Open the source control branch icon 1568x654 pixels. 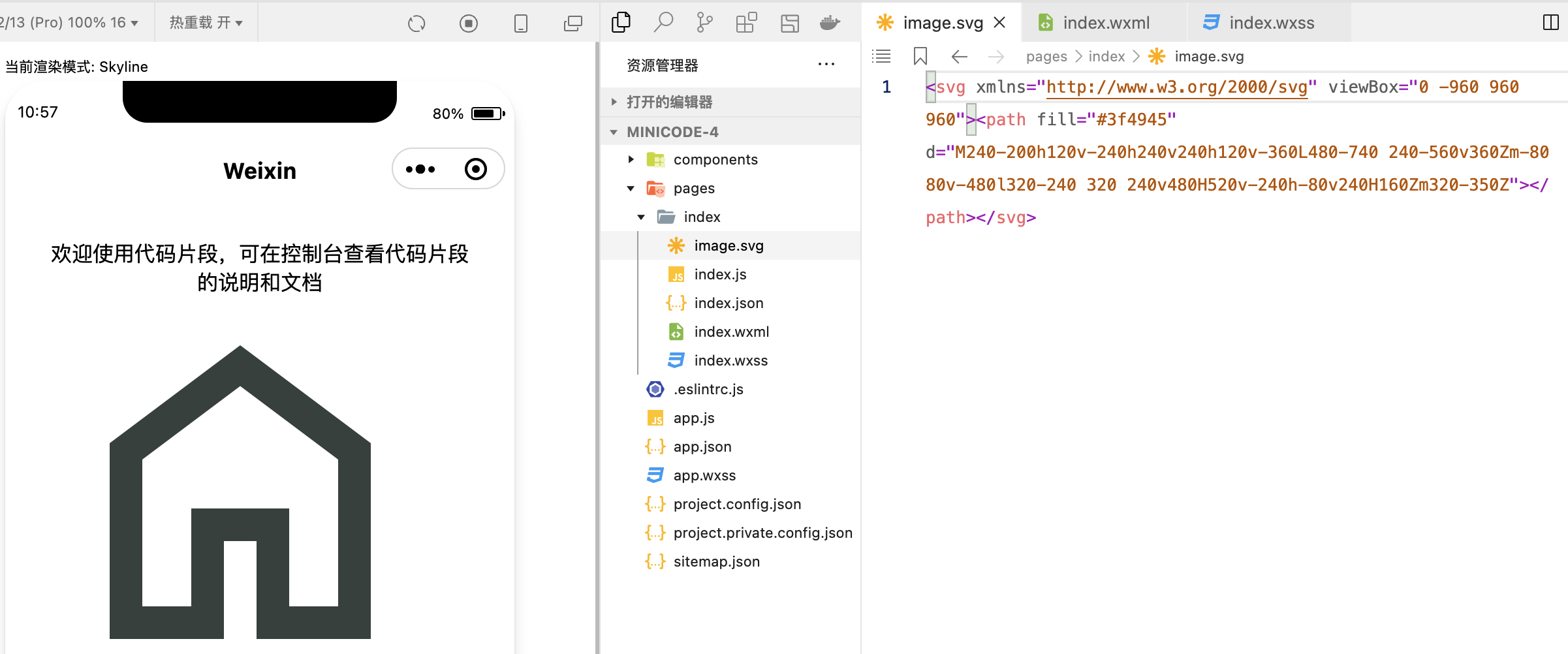[x=705, y=22]
